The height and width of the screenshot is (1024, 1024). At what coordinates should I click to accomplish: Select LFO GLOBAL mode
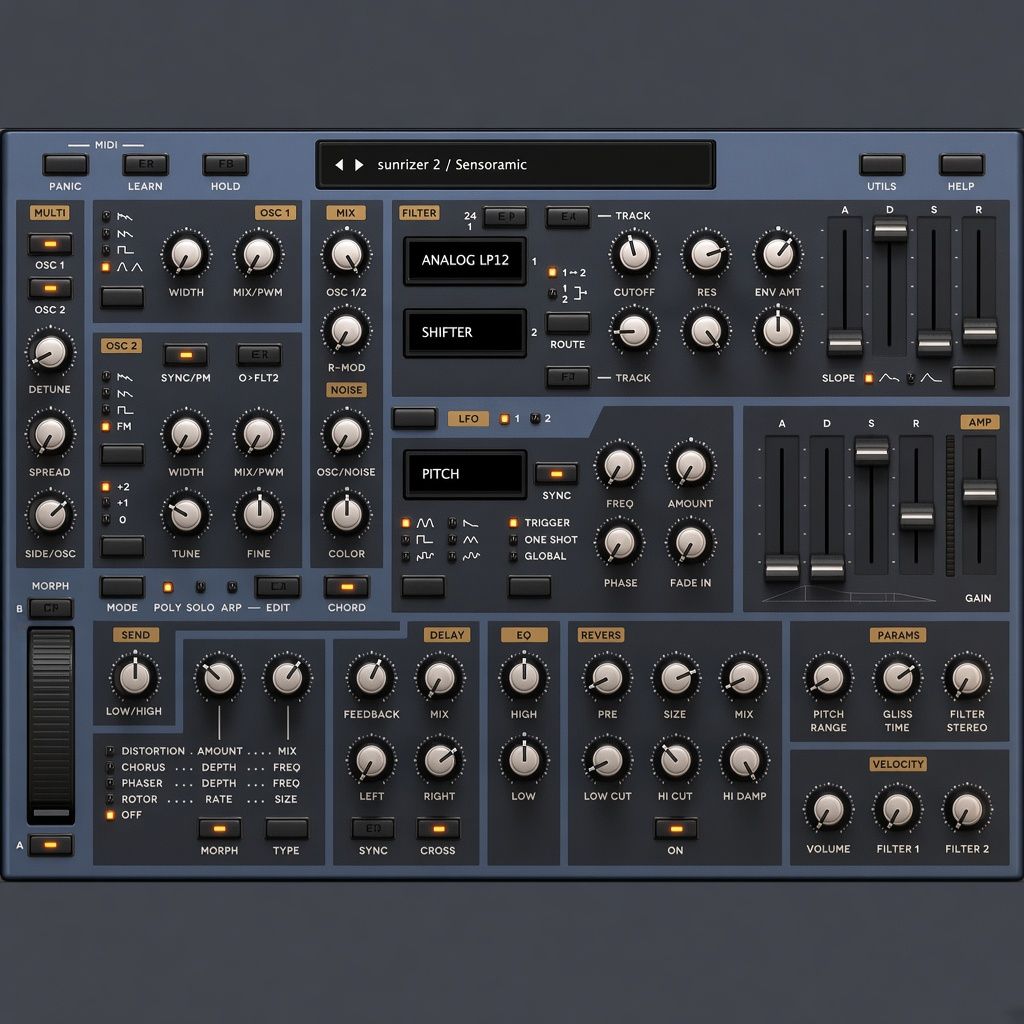pyautogui.click(x=513, y=556)
